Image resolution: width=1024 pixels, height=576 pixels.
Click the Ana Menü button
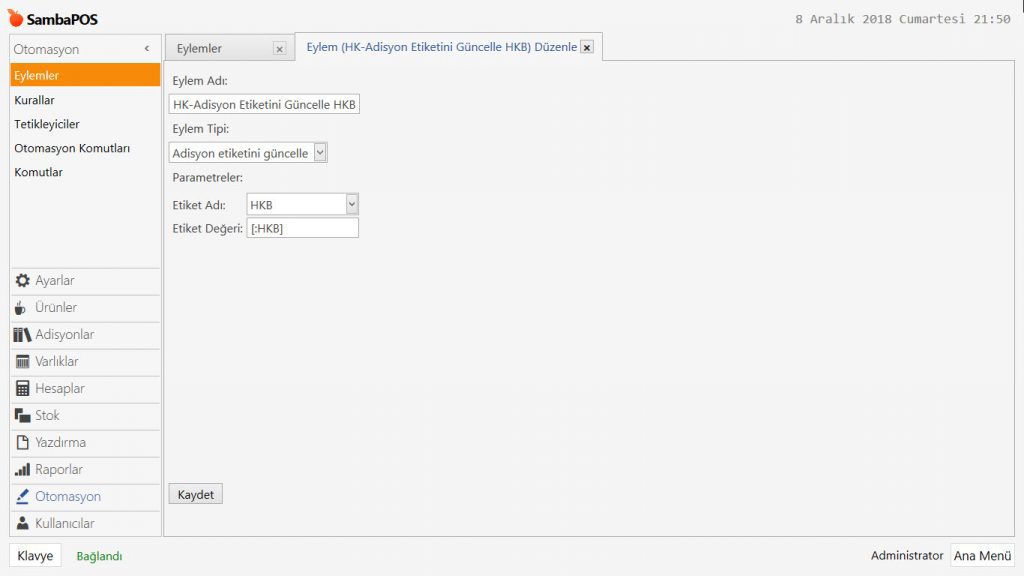[x=982, y=556]
